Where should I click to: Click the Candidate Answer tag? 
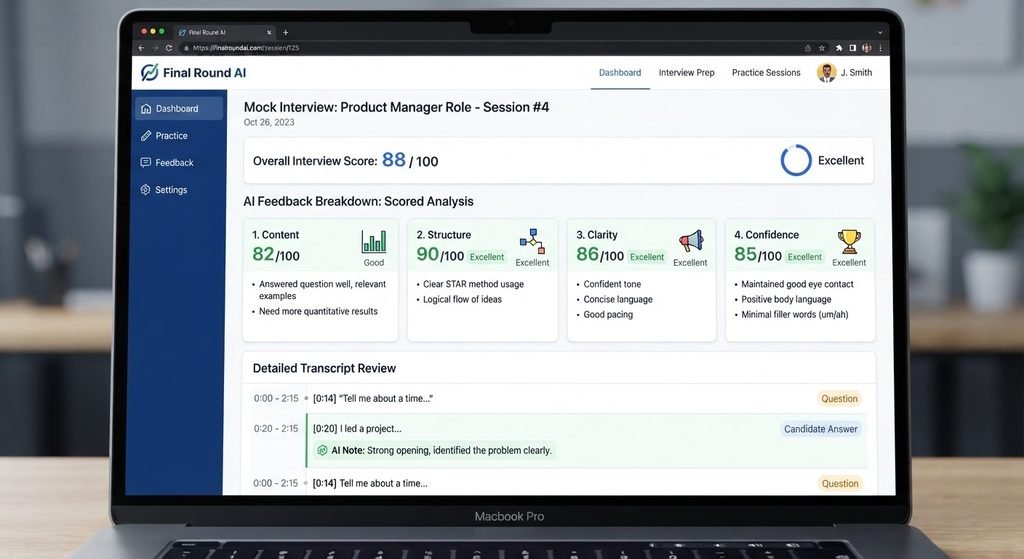[821, 429]
